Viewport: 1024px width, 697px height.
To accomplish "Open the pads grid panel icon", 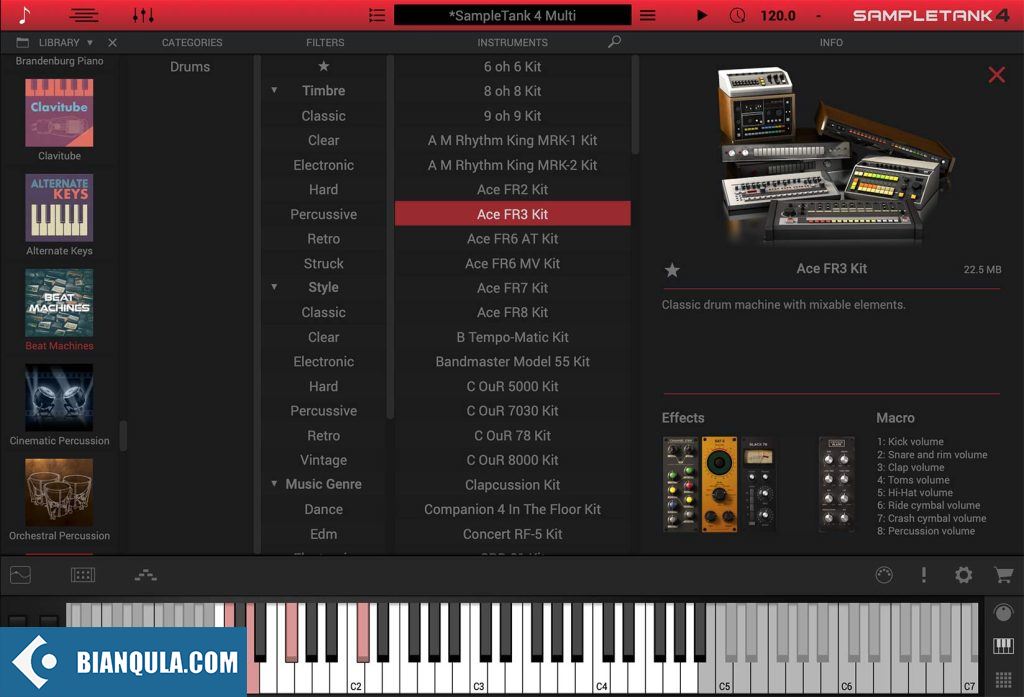I will pyautogui.click(x=83, y=575).
